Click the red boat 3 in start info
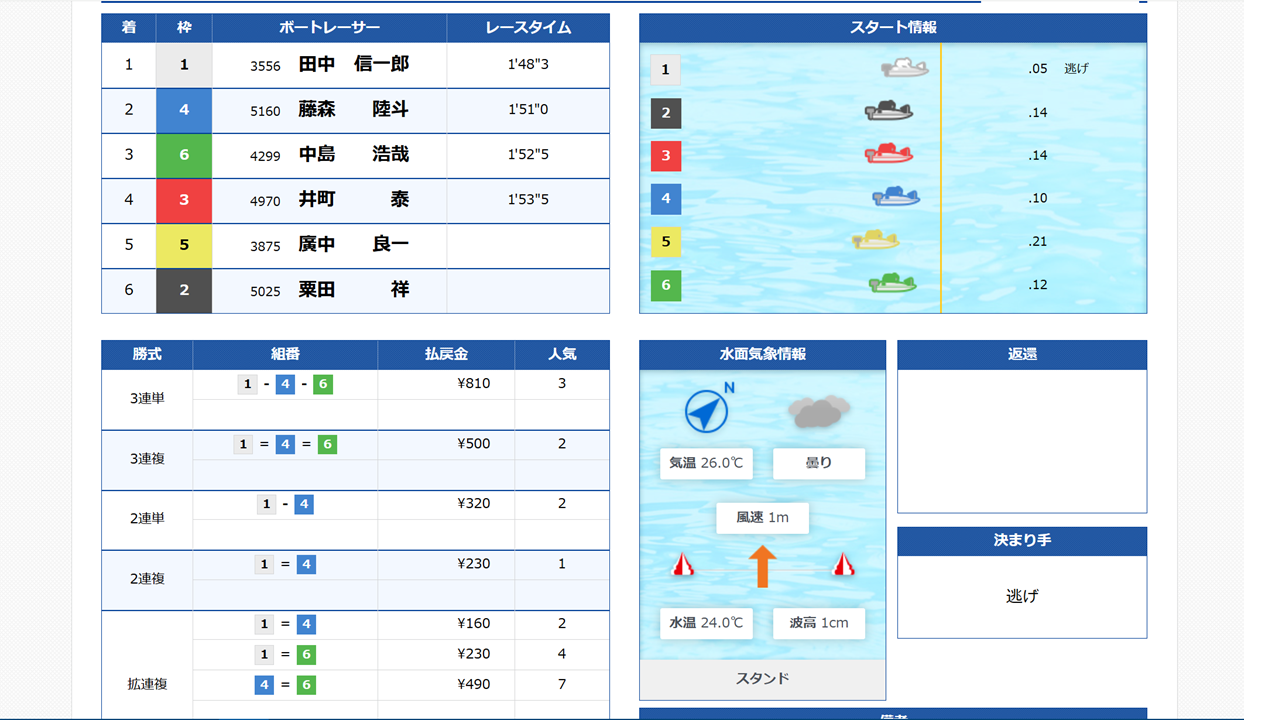Image resolution: width=1280 pixels, height=720 pixels. 889,154
